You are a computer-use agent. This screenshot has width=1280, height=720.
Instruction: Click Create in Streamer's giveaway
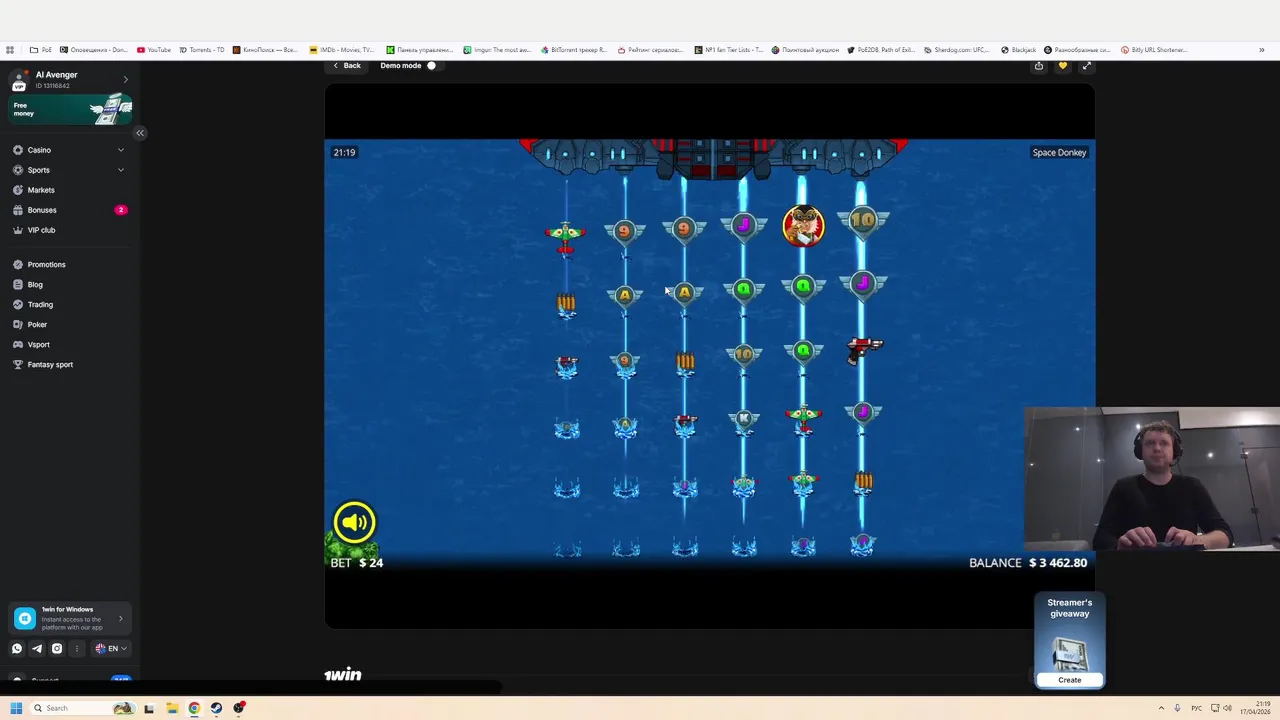coord(1070,680)
